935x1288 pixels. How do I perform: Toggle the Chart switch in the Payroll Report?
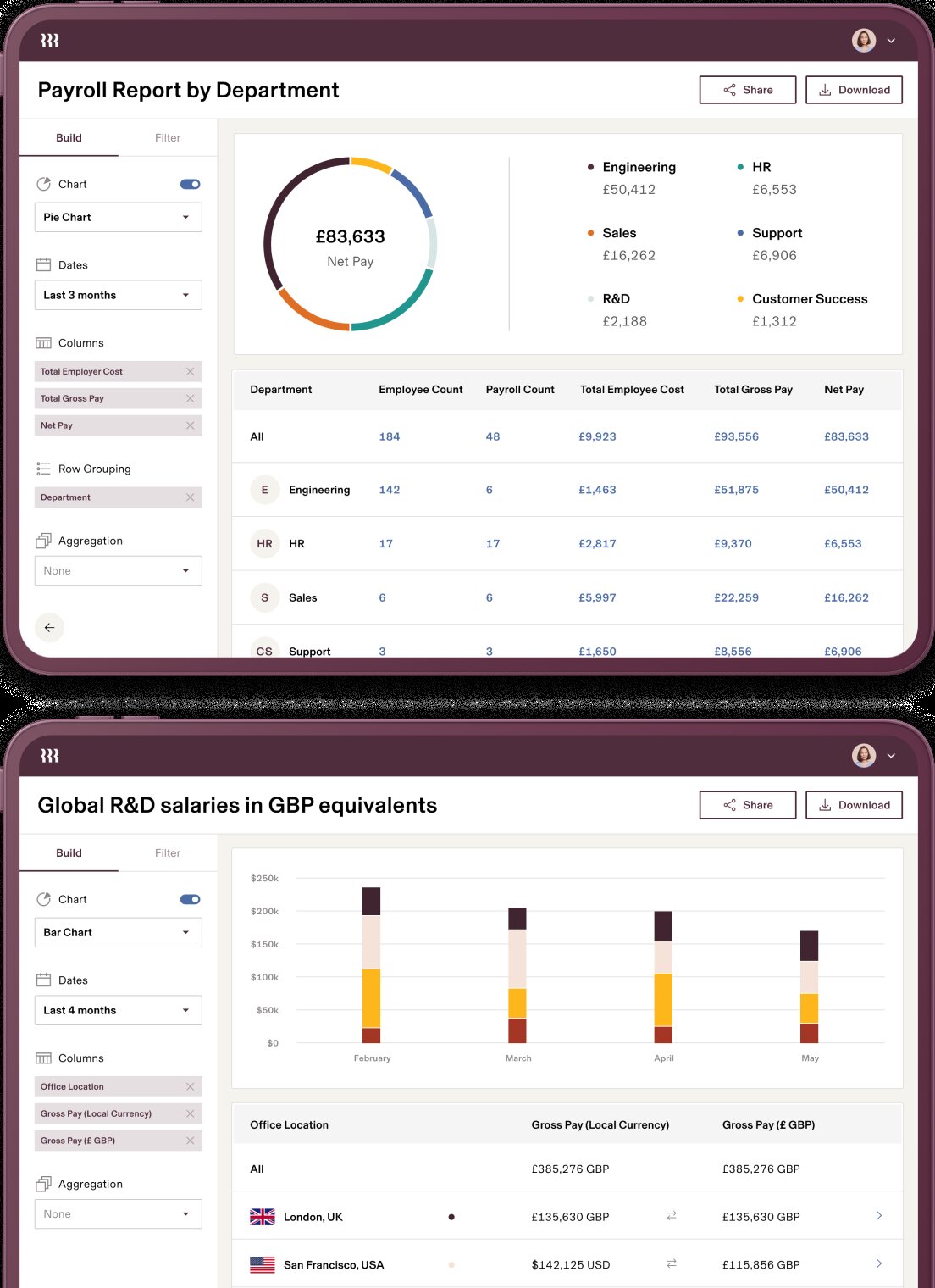click(x=191, y=184)
